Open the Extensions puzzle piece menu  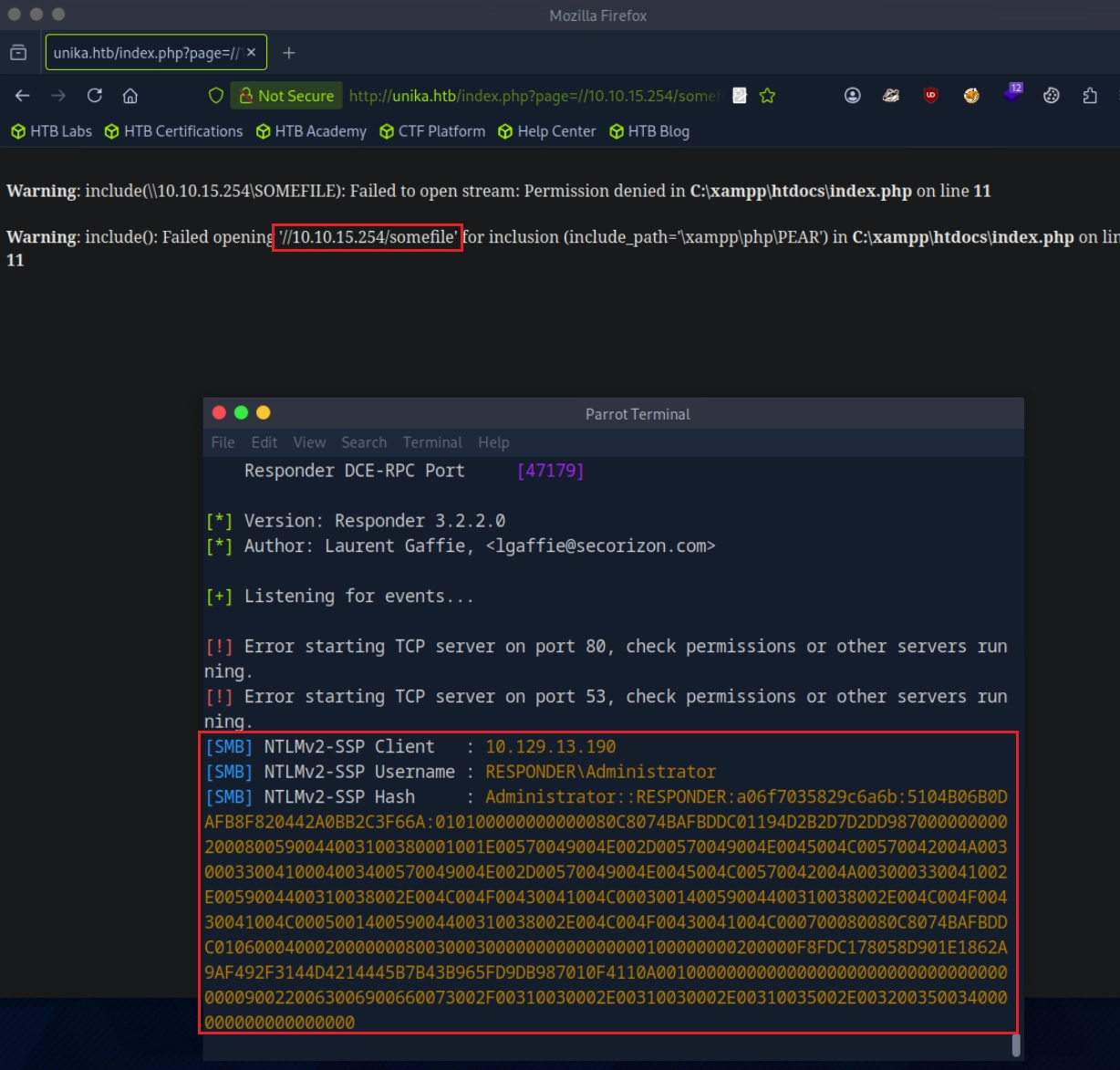(1090, 96)
